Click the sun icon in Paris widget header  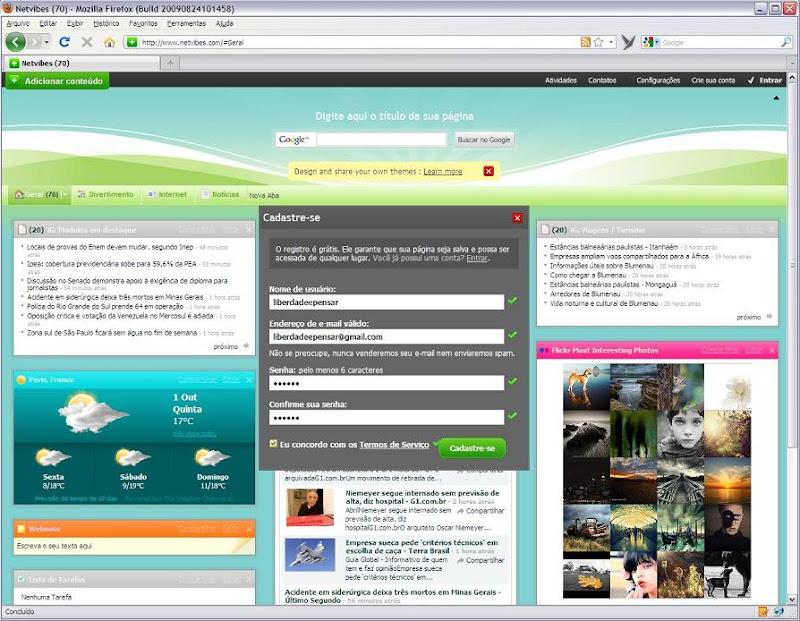pyautogui.click(x=21, y=380)
